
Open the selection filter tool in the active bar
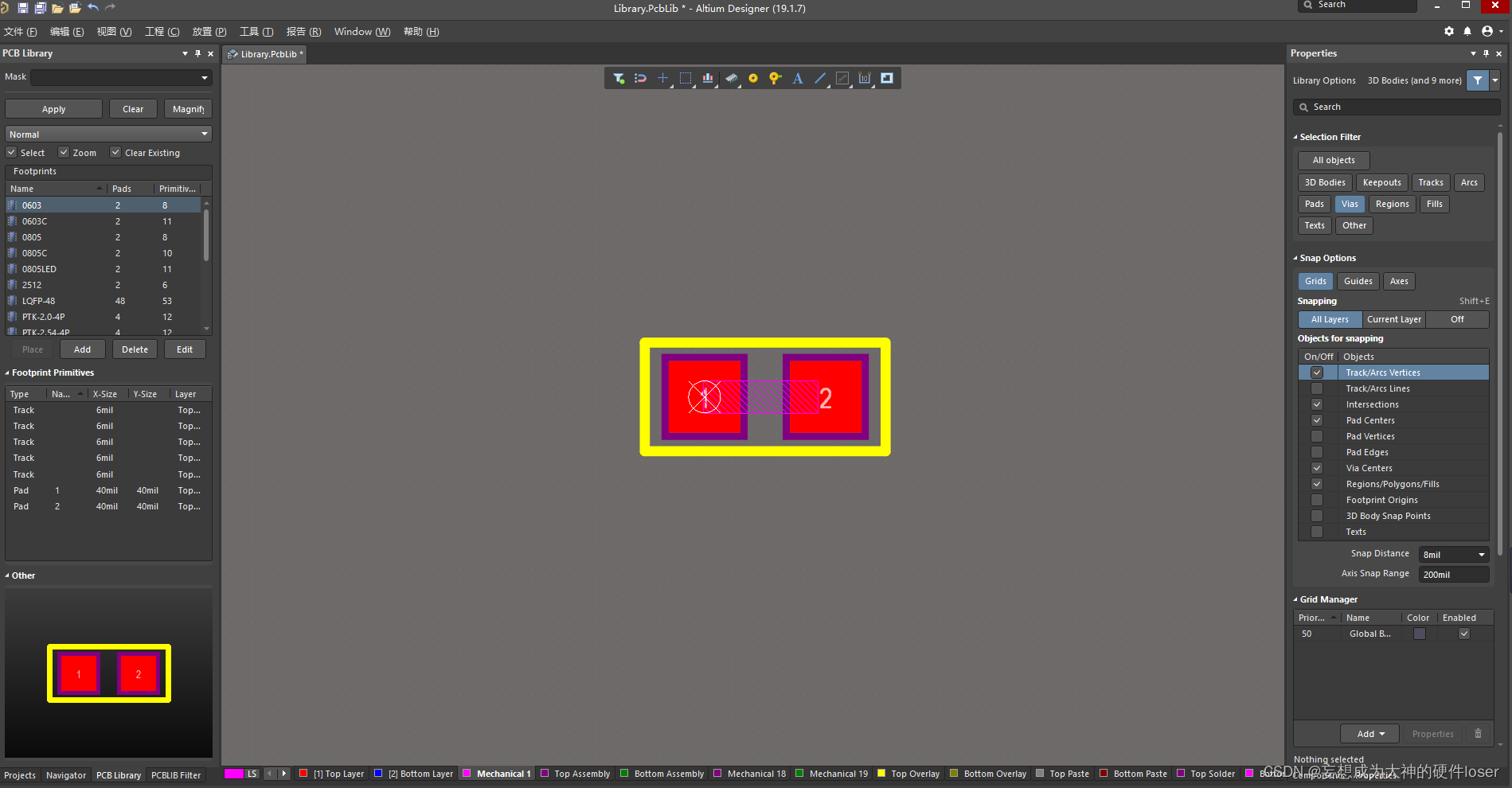[x=619, y=78]
